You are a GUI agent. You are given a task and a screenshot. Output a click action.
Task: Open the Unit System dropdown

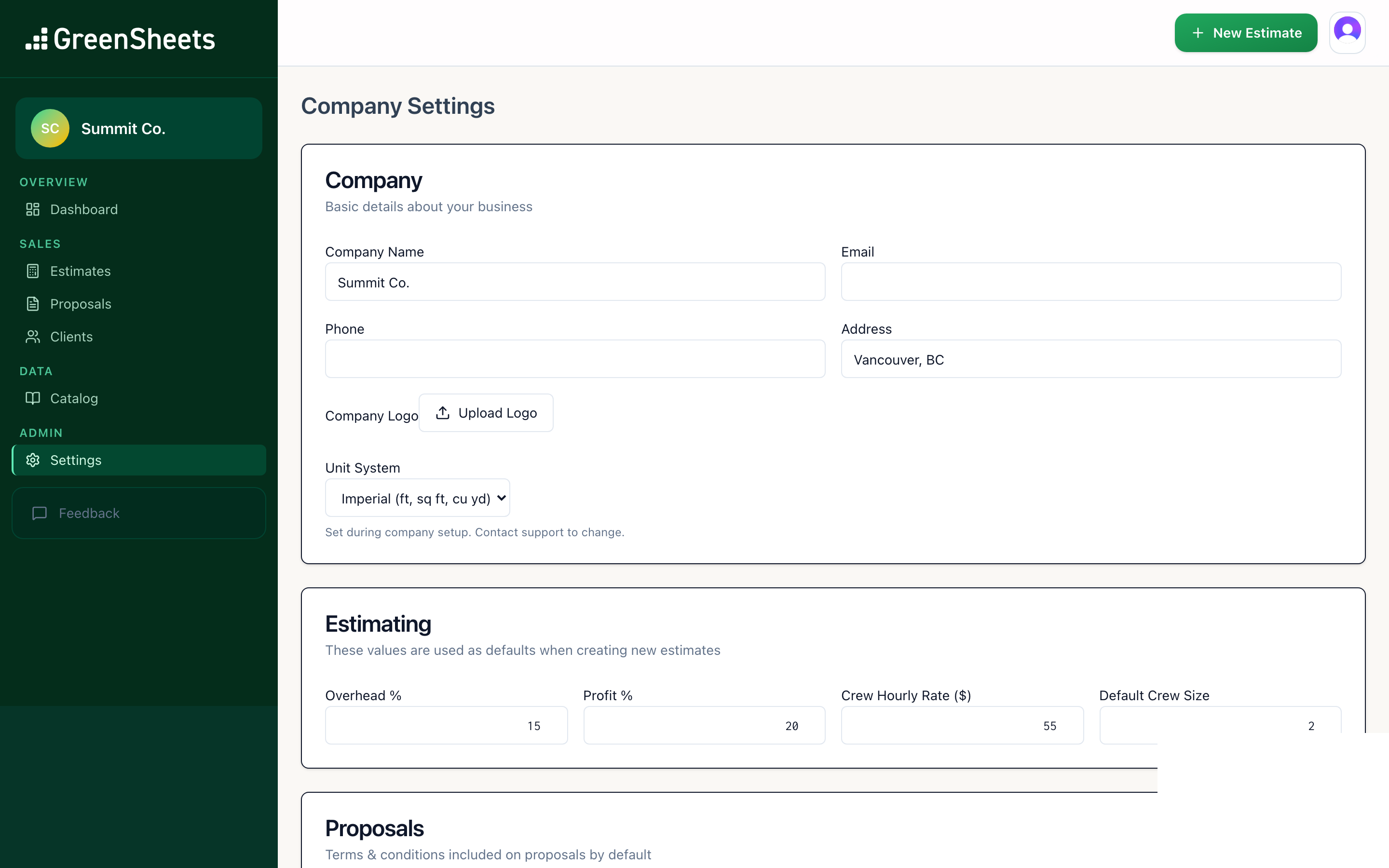[x=417, y=498]
